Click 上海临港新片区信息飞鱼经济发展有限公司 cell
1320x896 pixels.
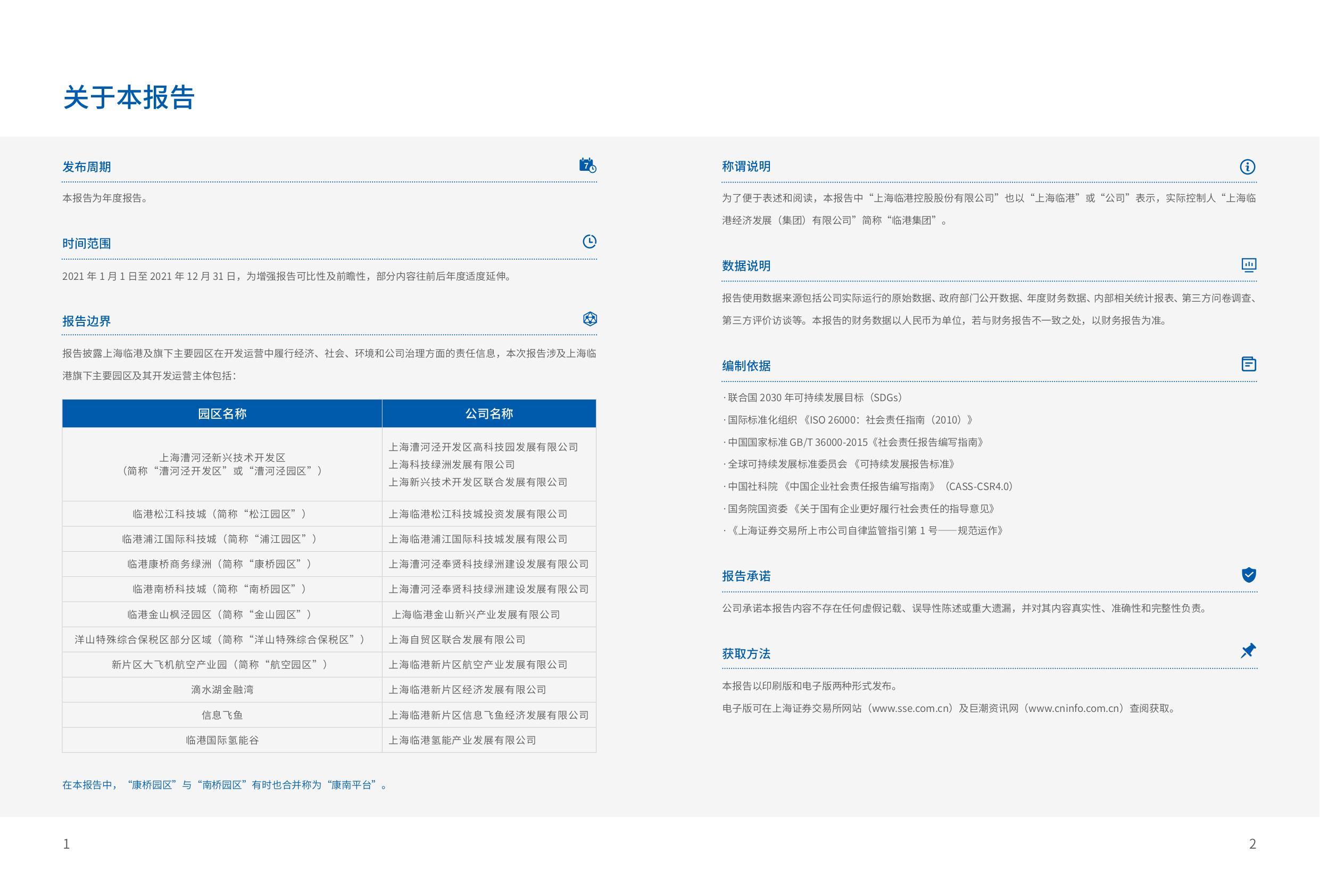(x=489, y=715)
